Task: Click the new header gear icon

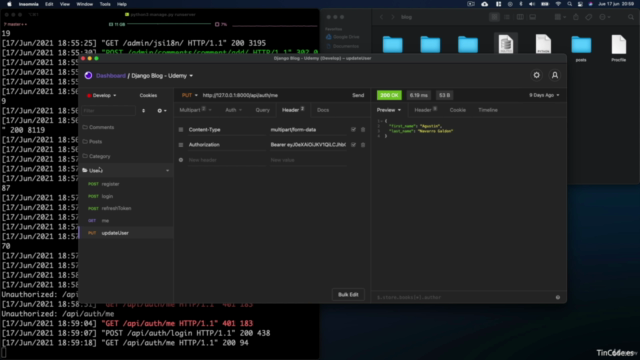Action: click(x=181, y=160)
